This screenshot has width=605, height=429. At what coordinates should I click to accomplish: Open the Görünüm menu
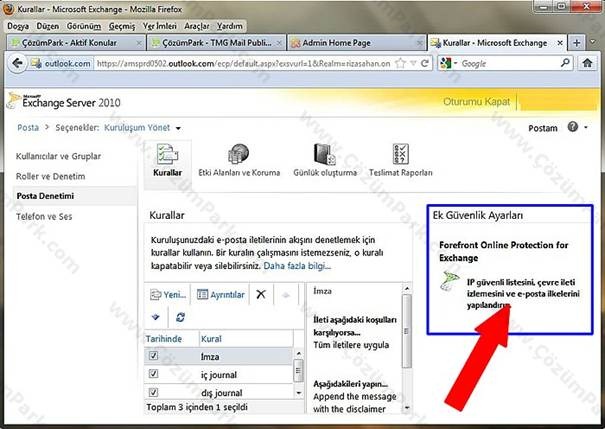[84, 26]
